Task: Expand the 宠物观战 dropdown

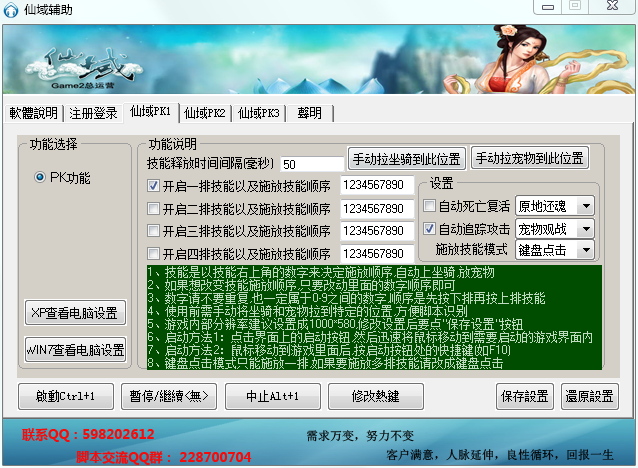Action: click(x=555, y=228)
